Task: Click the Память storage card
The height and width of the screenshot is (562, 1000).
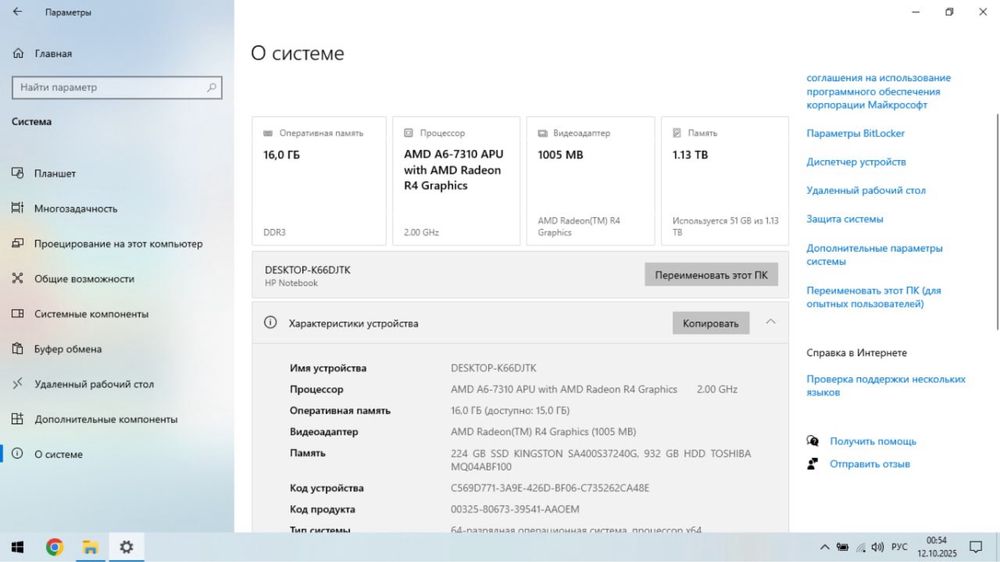Action: click(x=724, y=181)
